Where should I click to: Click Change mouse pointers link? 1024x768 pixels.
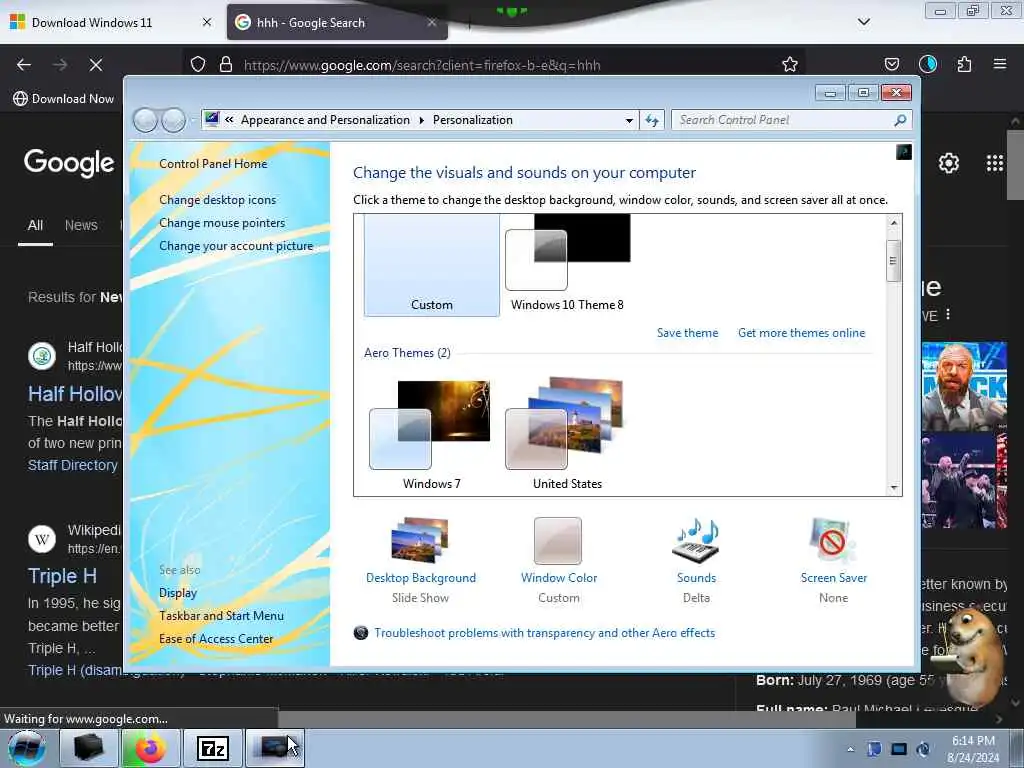pyautogui.click(x=222, y=223)
